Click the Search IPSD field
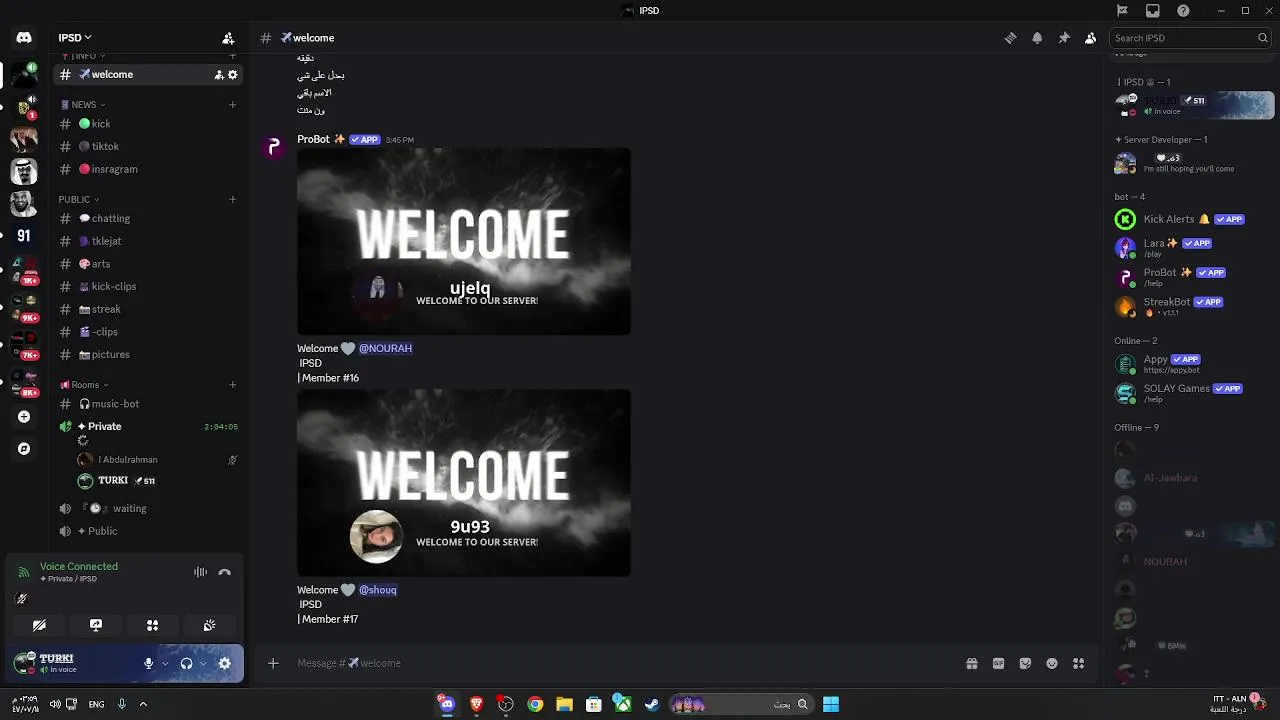This screenshot has width=1280, height=720. point(1190,38)
